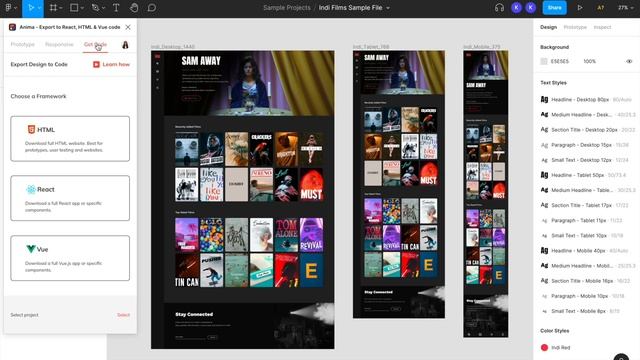Click the MUST poster in desktop frame
Viewport: 640px width, 360px height.
(311, 184)
